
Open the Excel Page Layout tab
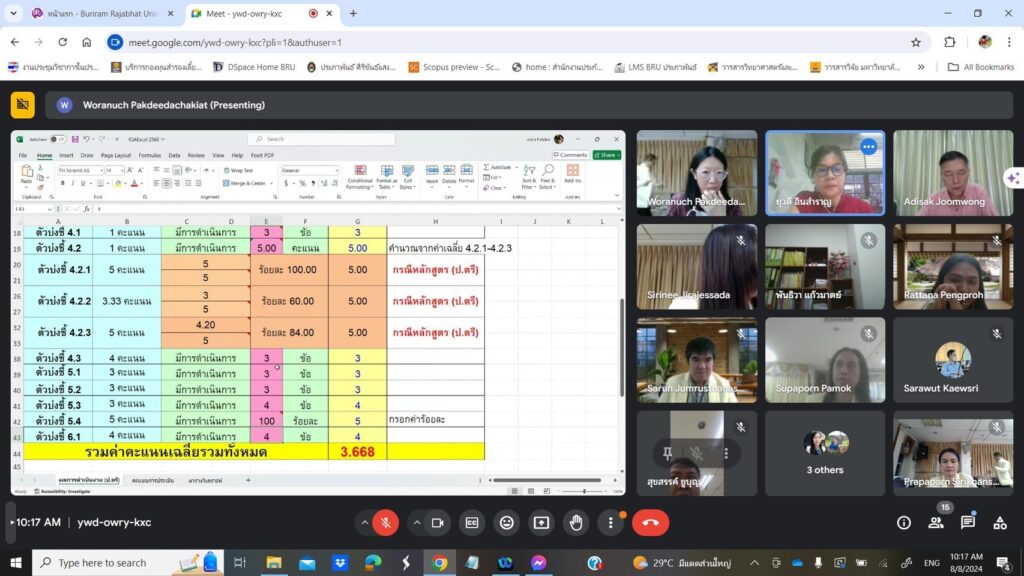click(116, 155)
